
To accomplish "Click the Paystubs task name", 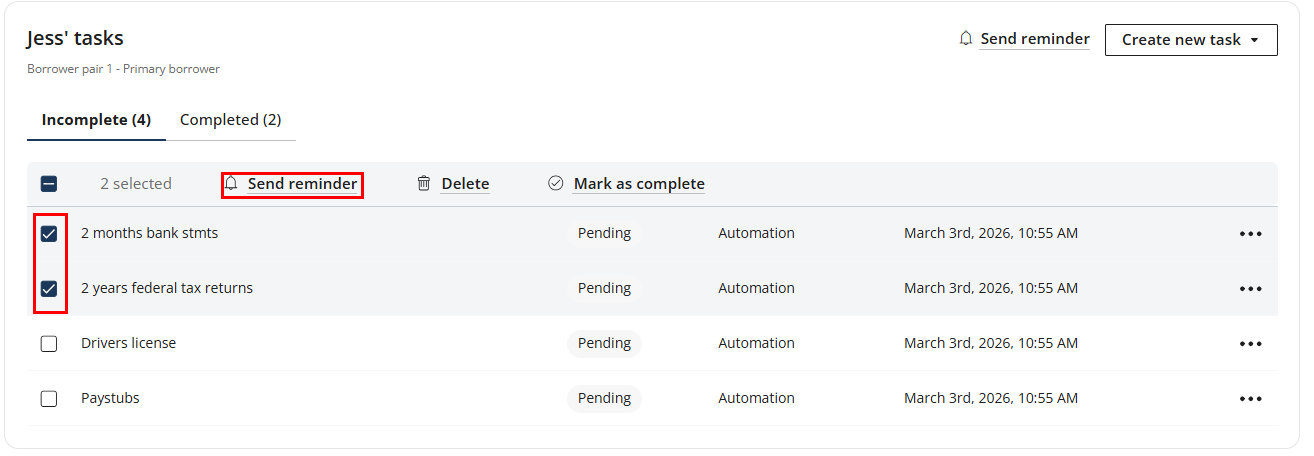I will point(110,398).
